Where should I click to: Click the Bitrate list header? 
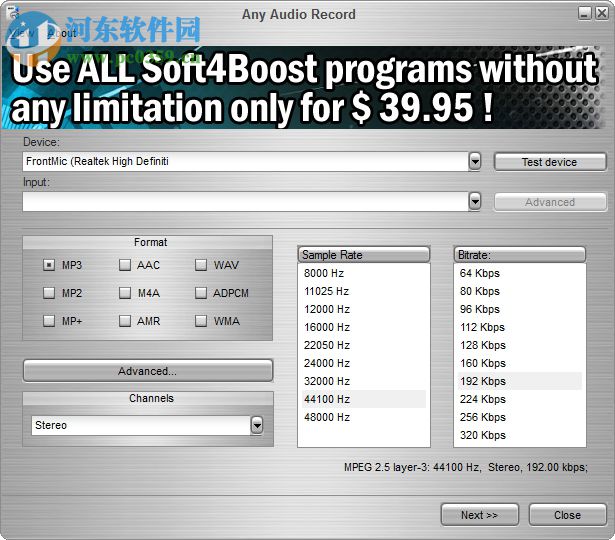[520, 255]
